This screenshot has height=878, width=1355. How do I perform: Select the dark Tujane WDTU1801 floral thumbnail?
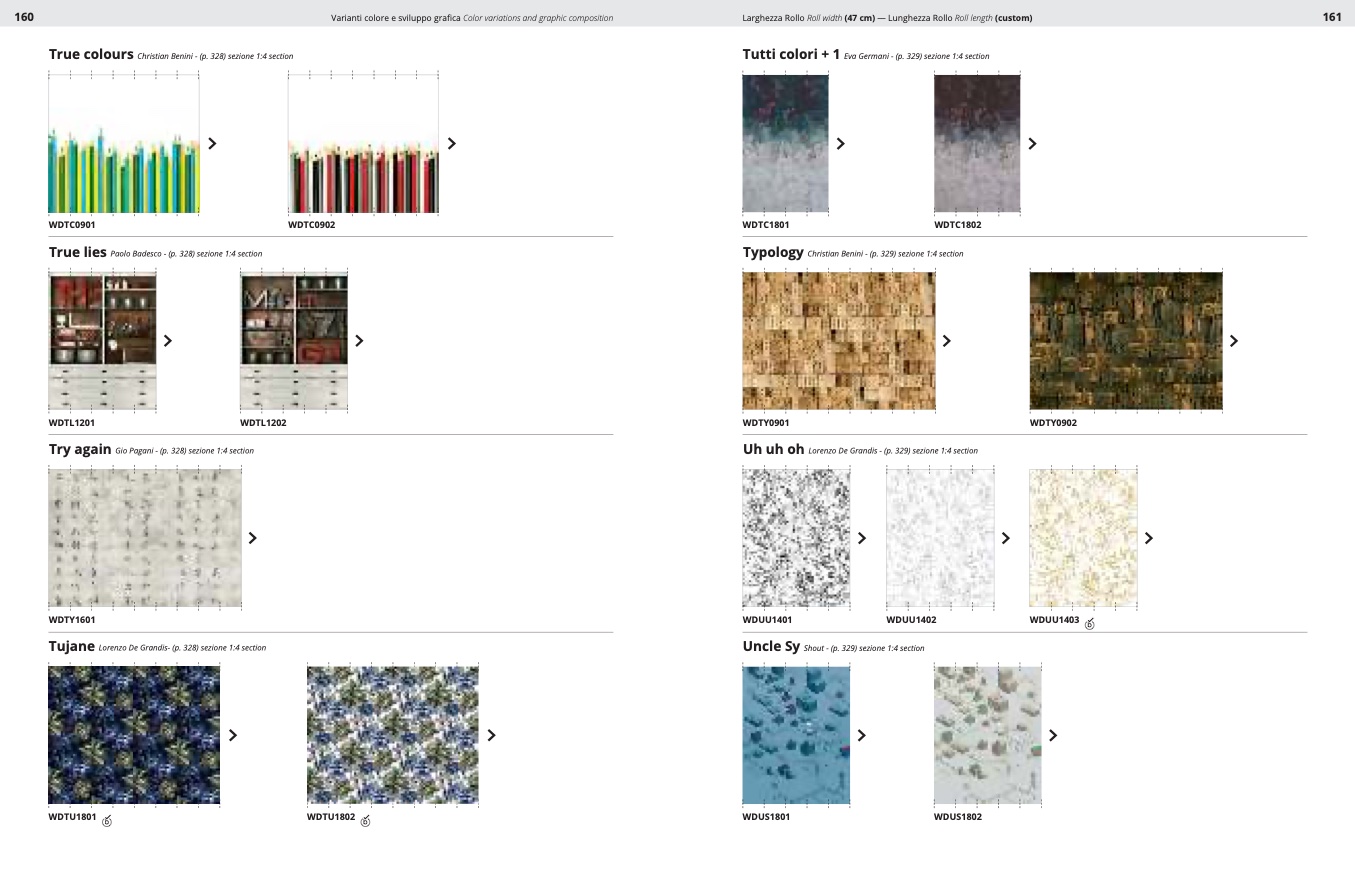(x=134, y=736)
